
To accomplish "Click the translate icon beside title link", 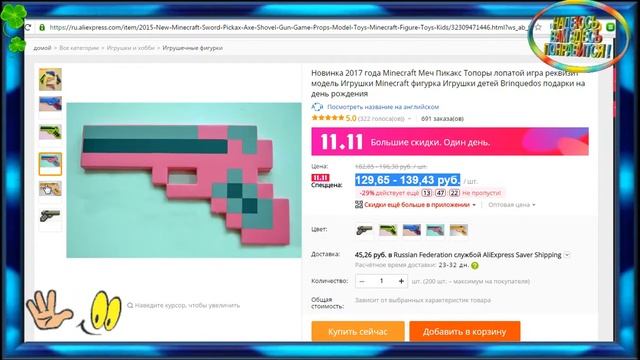I will (x=317, y=107).
